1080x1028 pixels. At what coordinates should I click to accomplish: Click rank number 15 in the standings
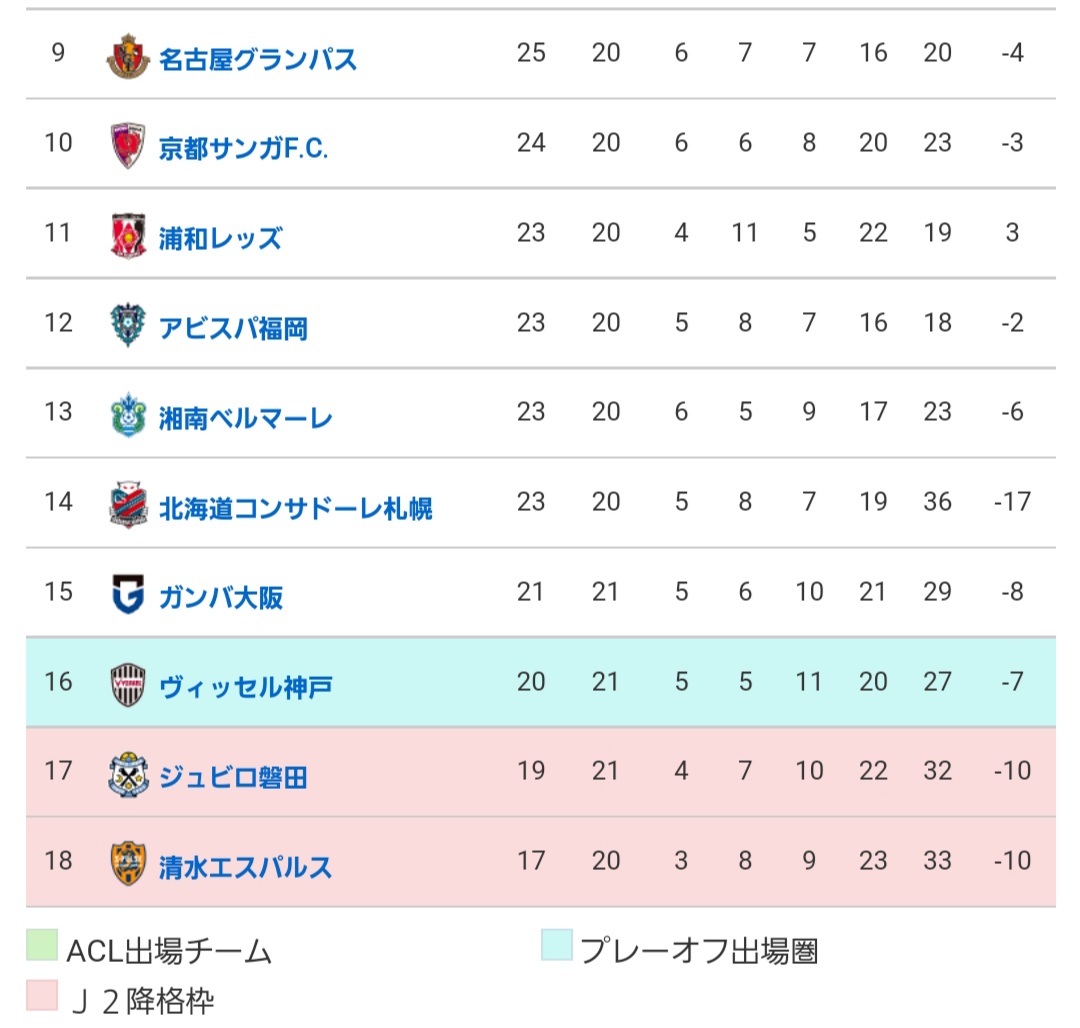point(58,592)
